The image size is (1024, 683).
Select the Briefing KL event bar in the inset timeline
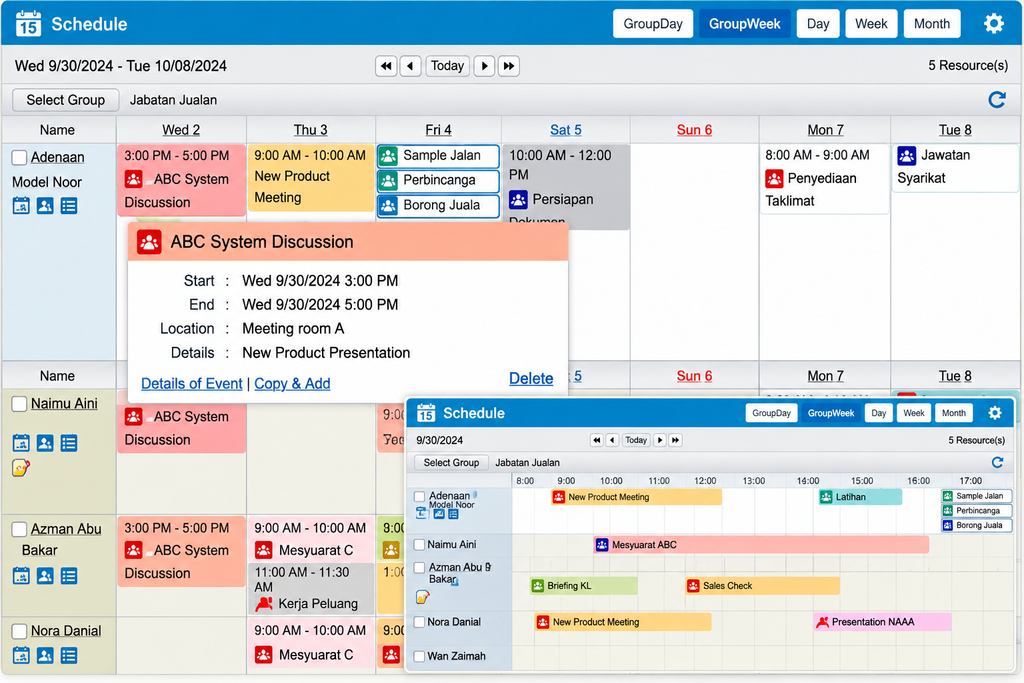point(584,586)
